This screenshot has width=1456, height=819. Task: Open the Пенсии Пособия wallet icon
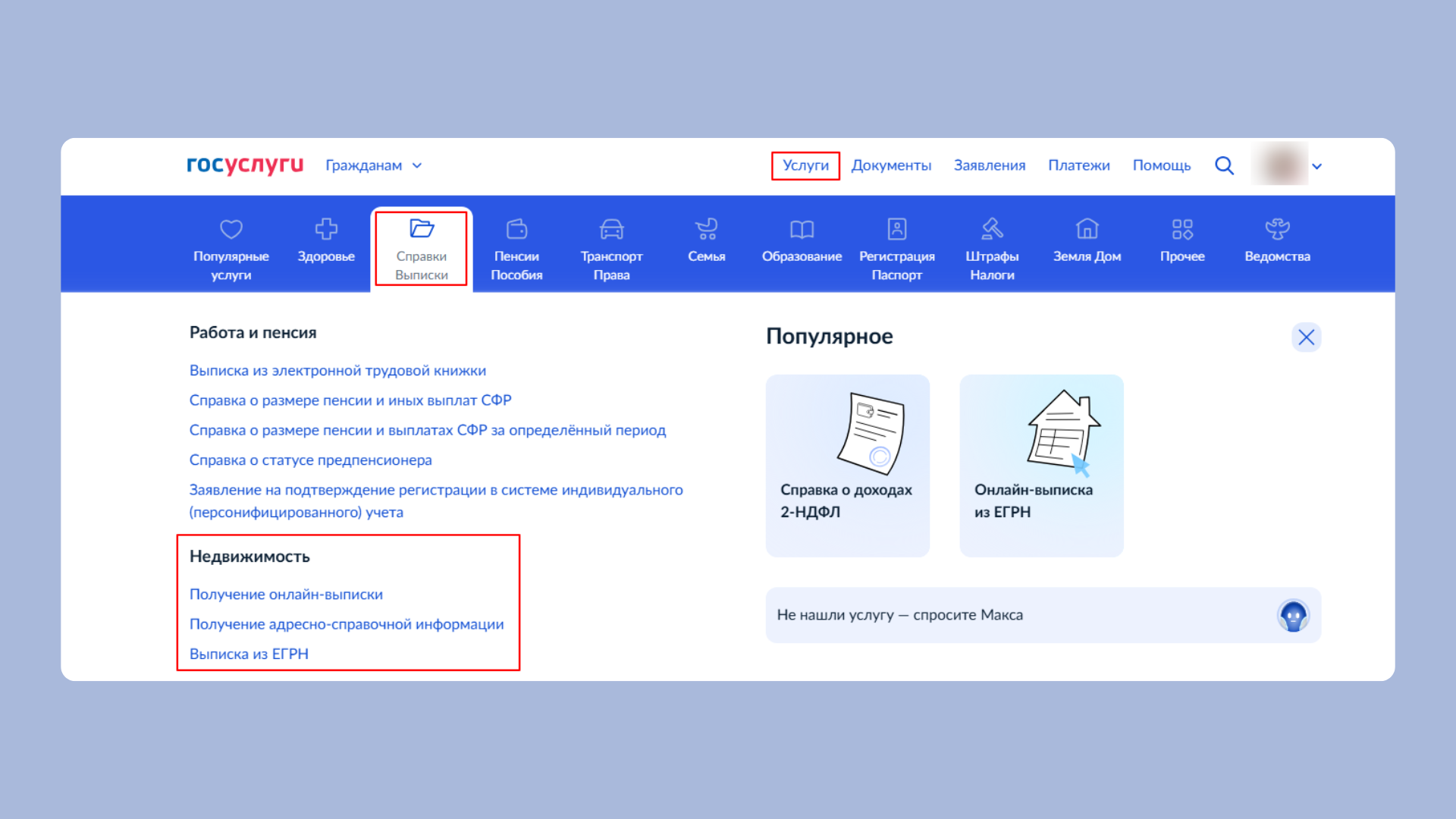(x=516, y=228)
